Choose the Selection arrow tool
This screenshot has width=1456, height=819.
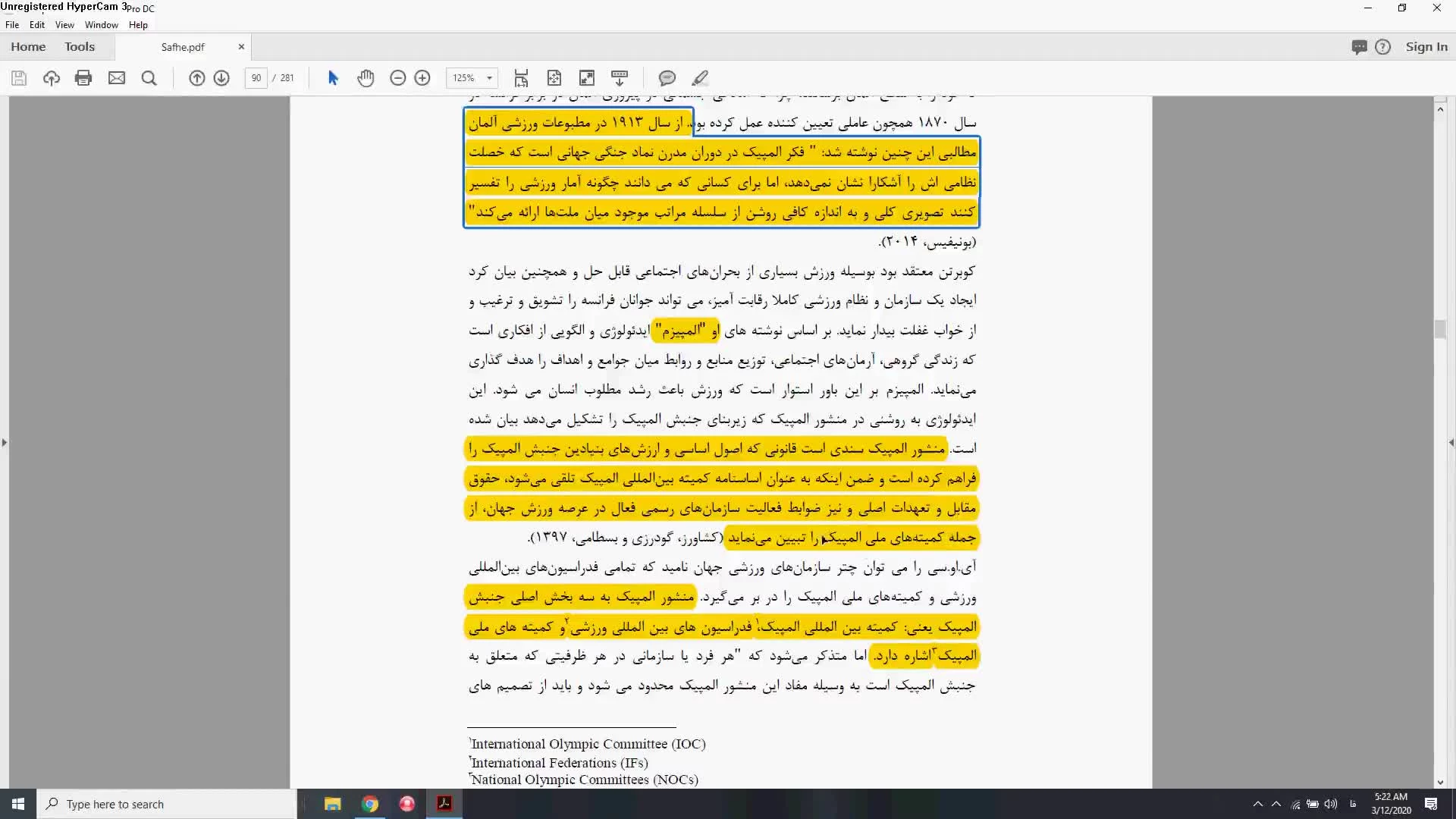[x=333, y=78]
